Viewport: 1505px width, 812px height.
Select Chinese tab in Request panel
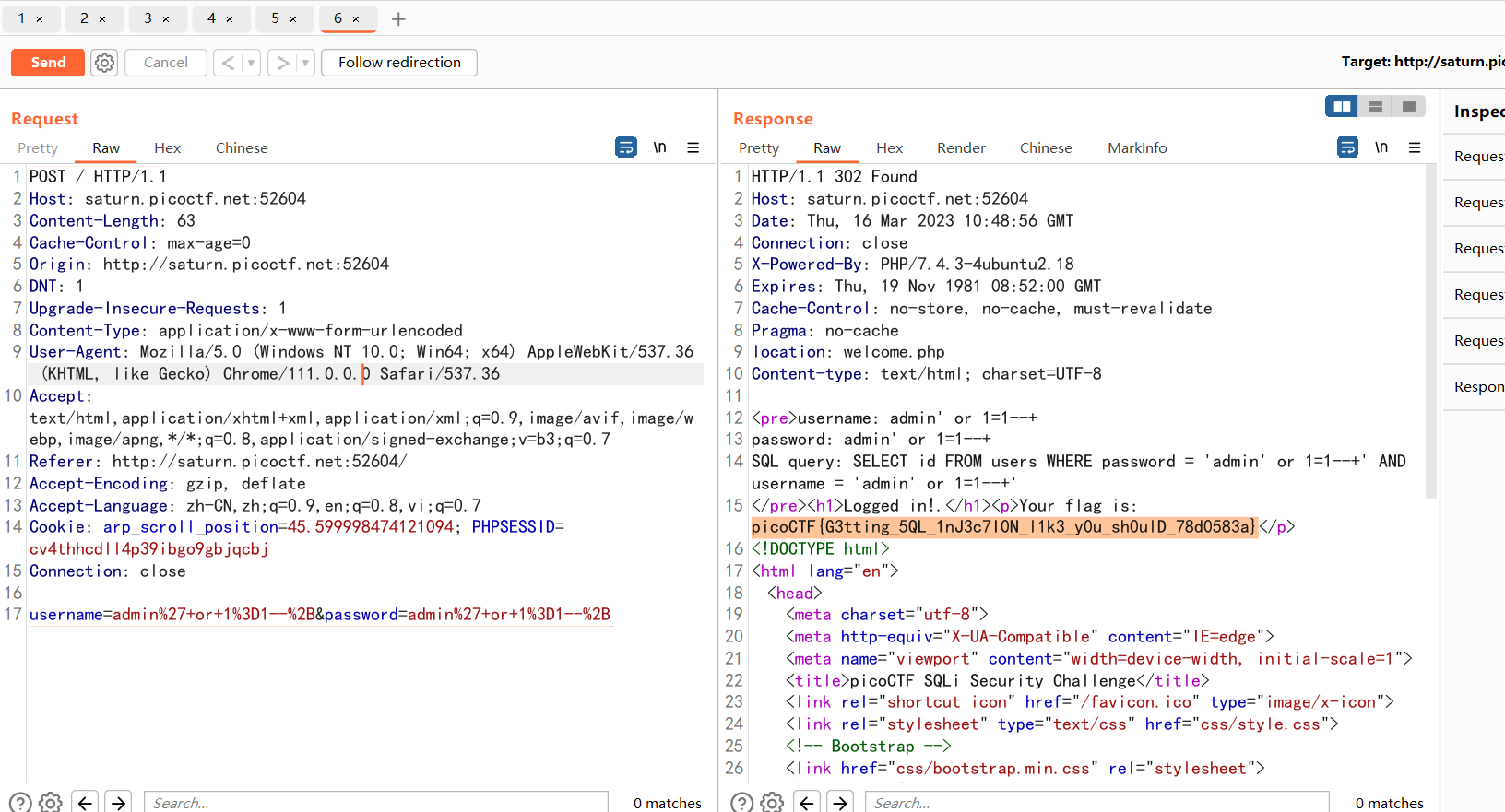(242, 148)
